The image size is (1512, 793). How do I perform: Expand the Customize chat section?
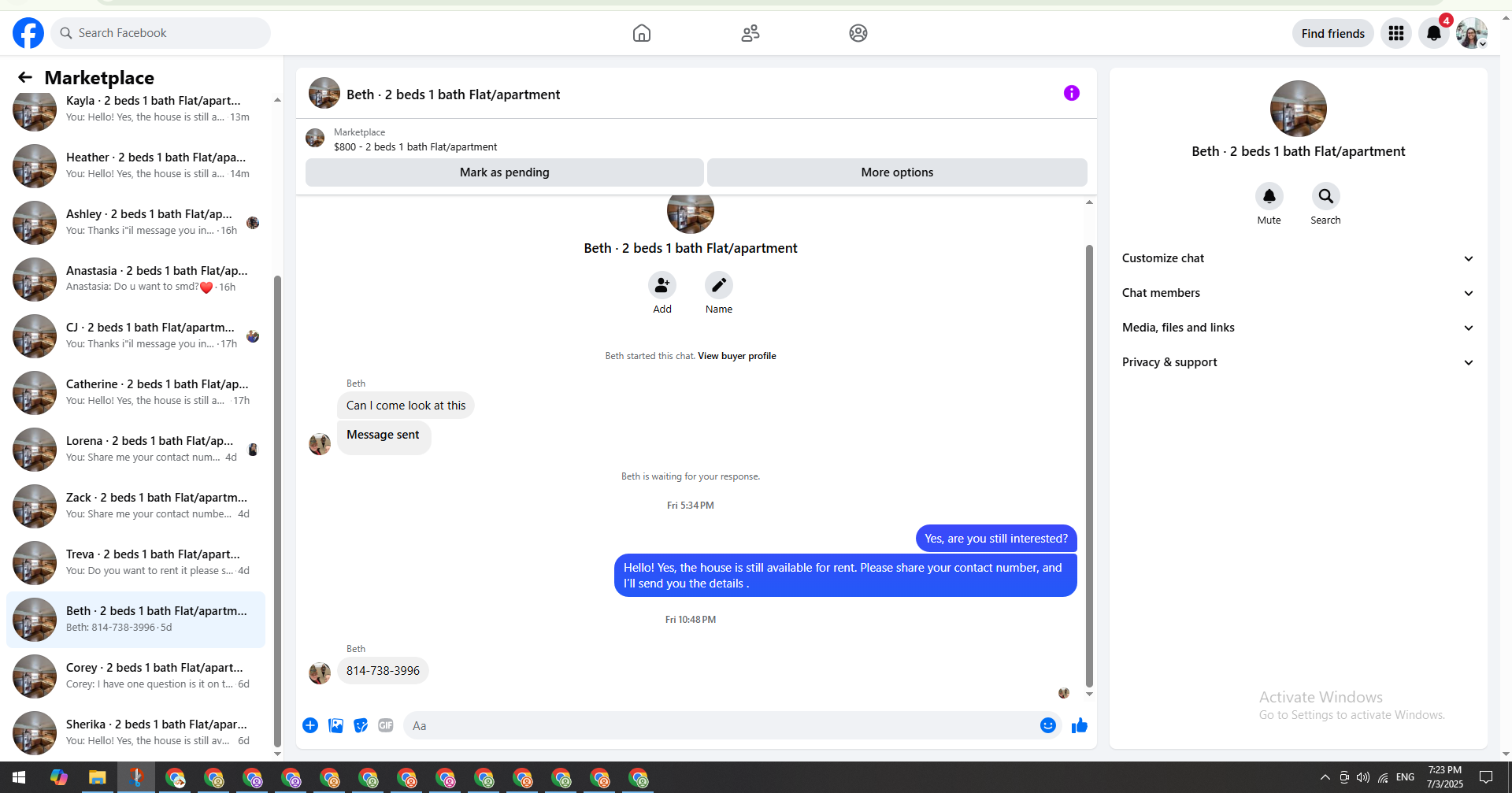point(1298,258)
